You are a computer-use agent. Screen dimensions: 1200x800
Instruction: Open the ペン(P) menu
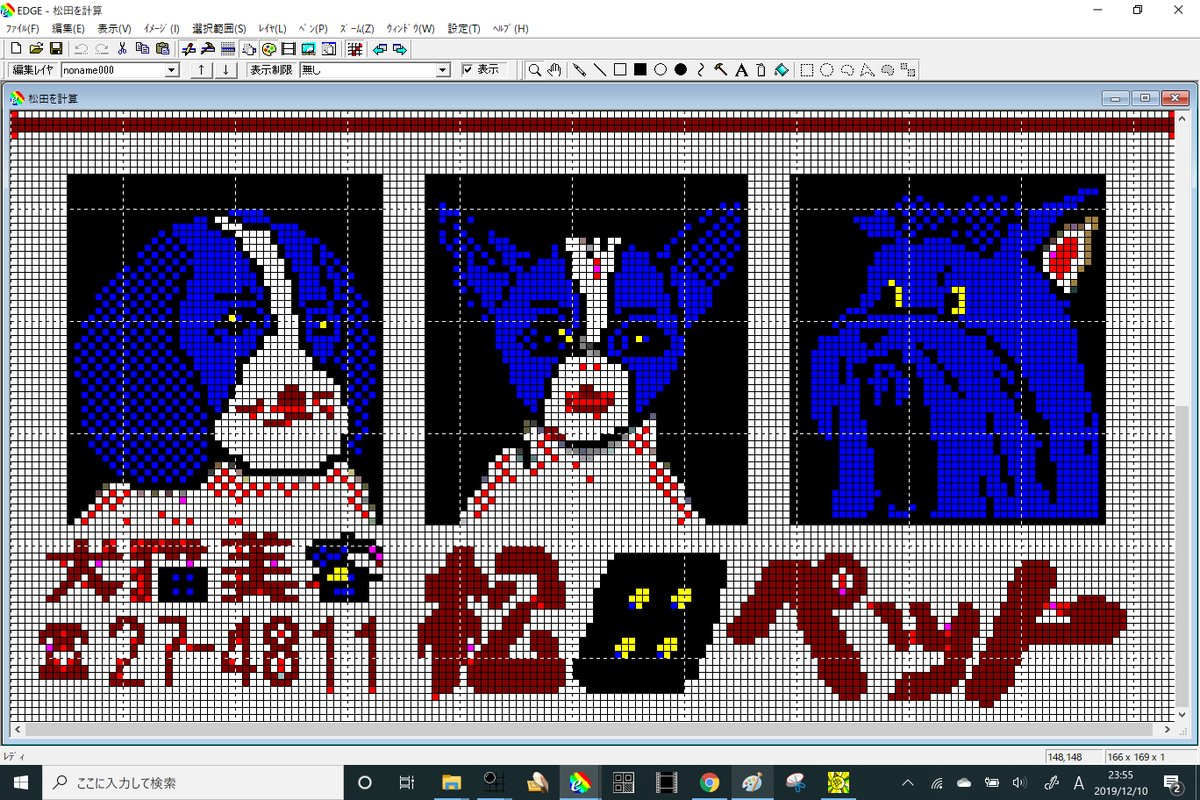click(313, 28)
